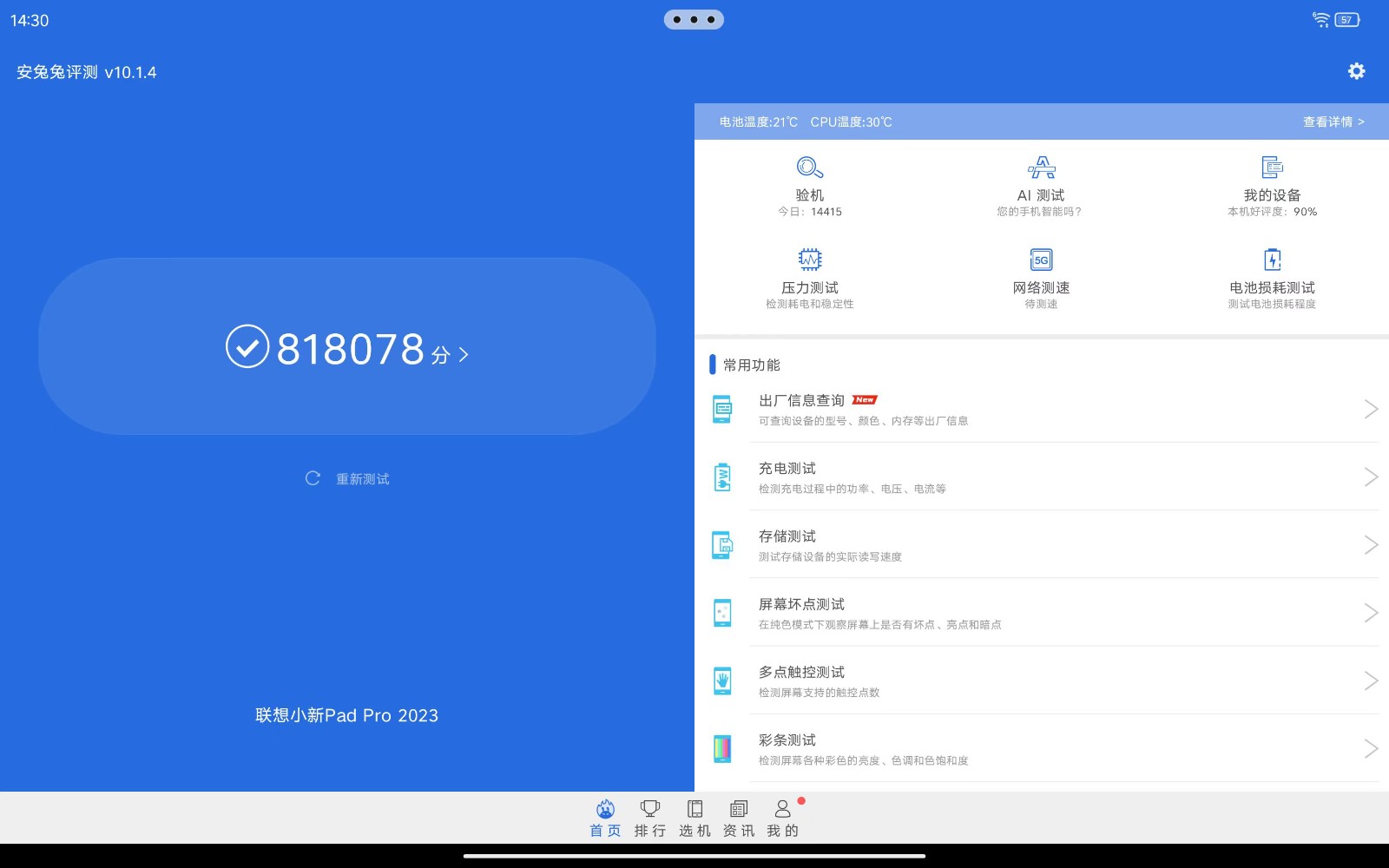Click the 充电测试 row icon
This screenshot has width=1389, height=868.
(x=722, y=477)
